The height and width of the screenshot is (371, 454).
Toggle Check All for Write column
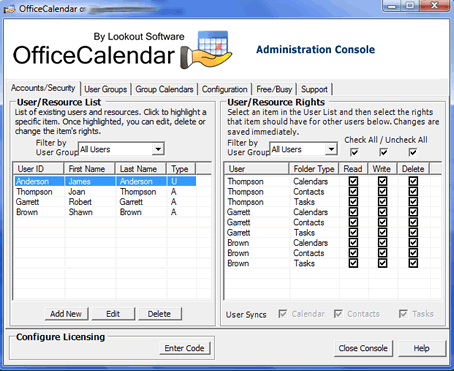(x=383, y=152)
